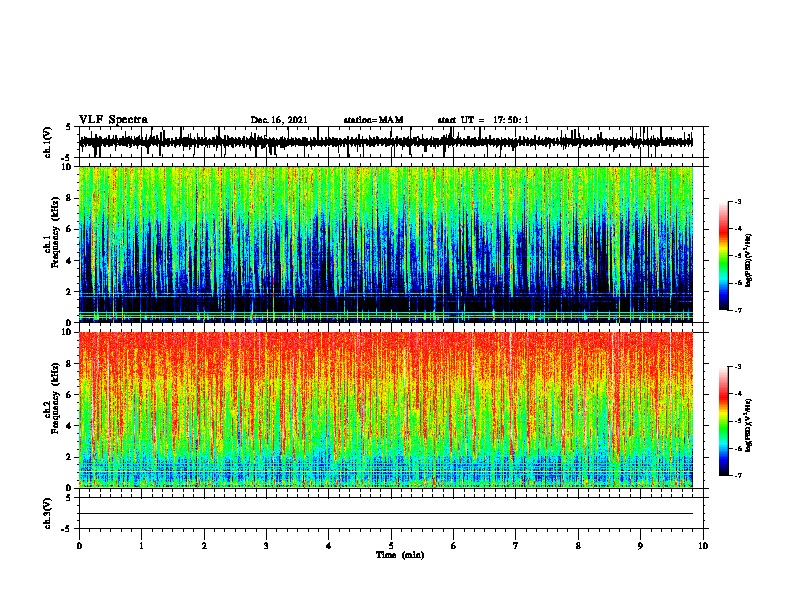The width and height of the screenshot is (792, 612).
Task: Click the flat ch.3 voltage trace line
Action: [x=385, y=514]
